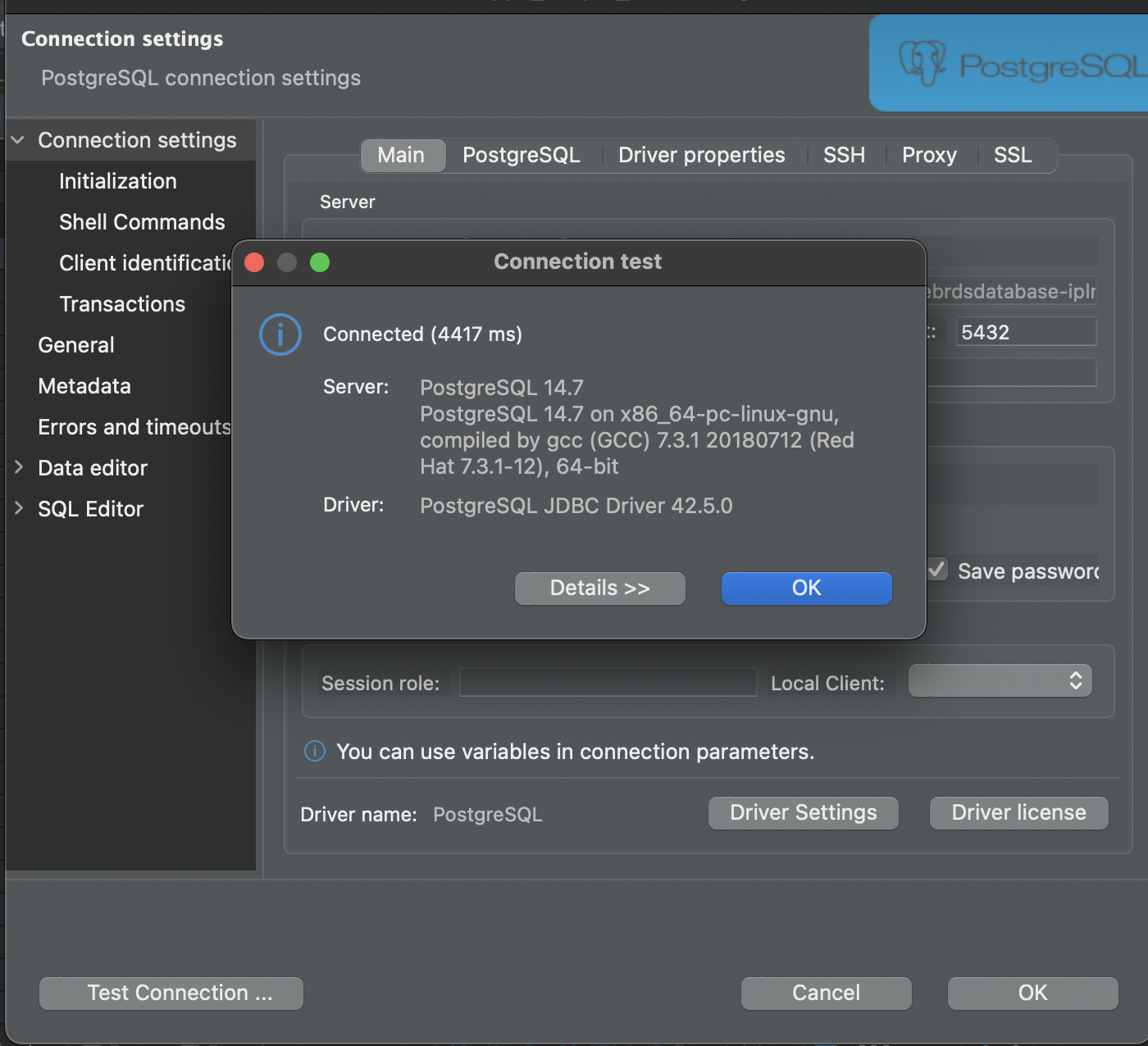Show Details in Connection test dialog
Image resolution: width=1148 pixels, height=1046 pixels.
coord(599,588)
